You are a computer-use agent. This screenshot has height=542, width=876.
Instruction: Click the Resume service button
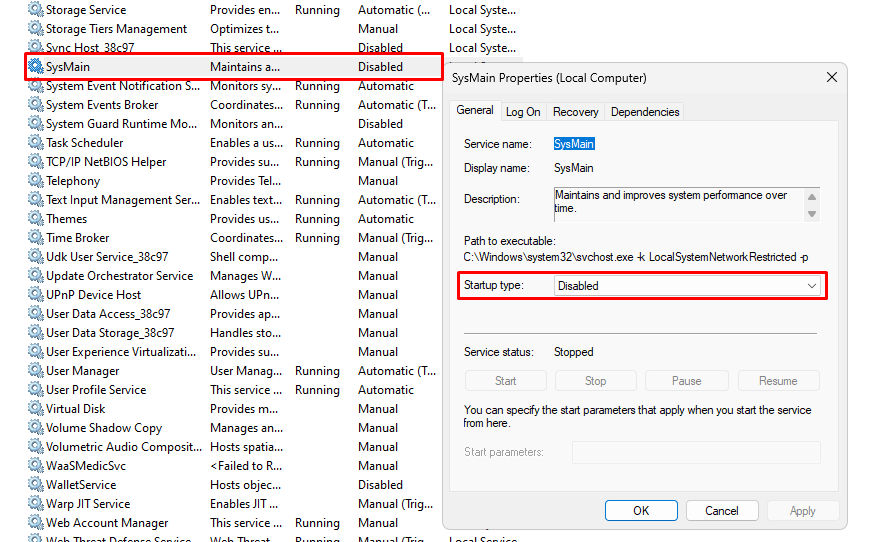click(778, 381)
